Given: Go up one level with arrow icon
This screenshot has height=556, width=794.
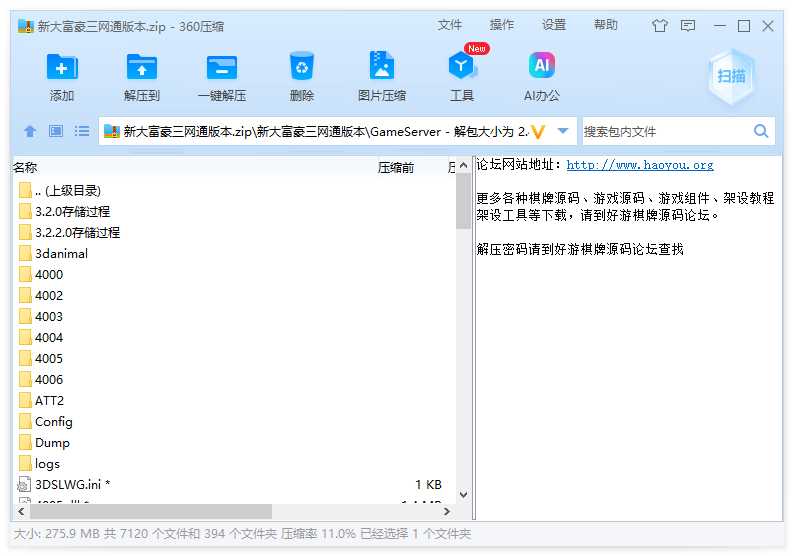Looking at the screenshot, I should pos(30,131).
